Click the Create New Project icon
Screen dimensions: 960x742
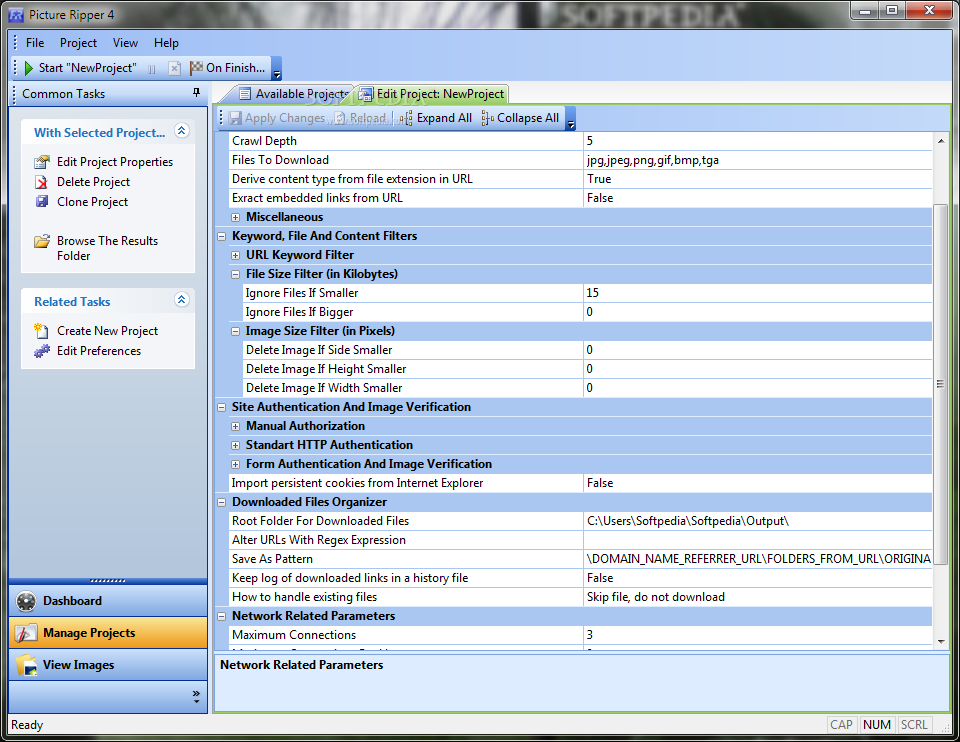[x=41, y=331]
